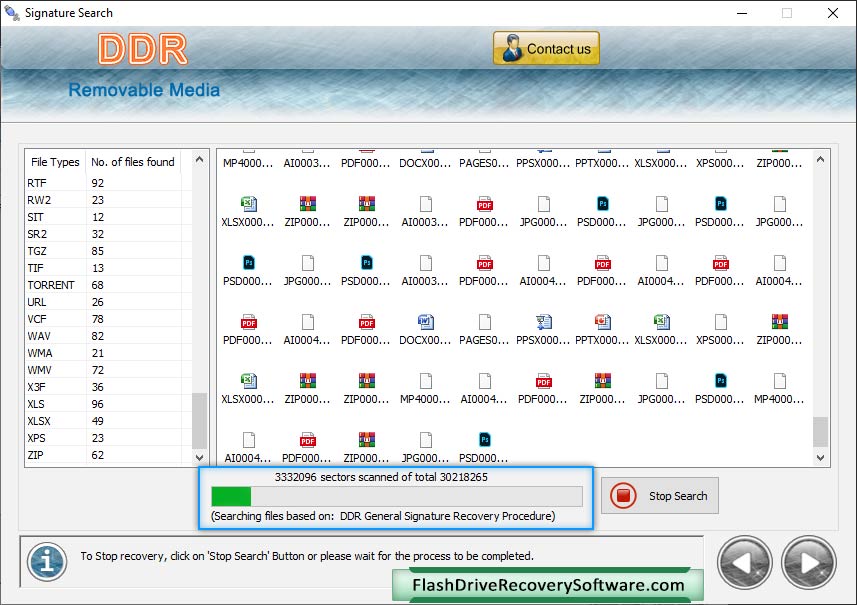Click the Contact us button
Screen dimensions: 857x605
(x=546, y=48)
